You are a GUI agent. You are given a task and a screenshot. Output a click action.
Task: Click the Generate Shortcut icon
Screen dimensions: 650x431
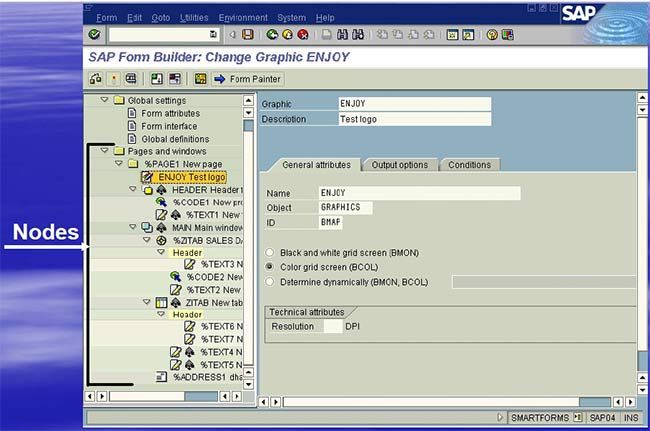[x=468, y=35]
